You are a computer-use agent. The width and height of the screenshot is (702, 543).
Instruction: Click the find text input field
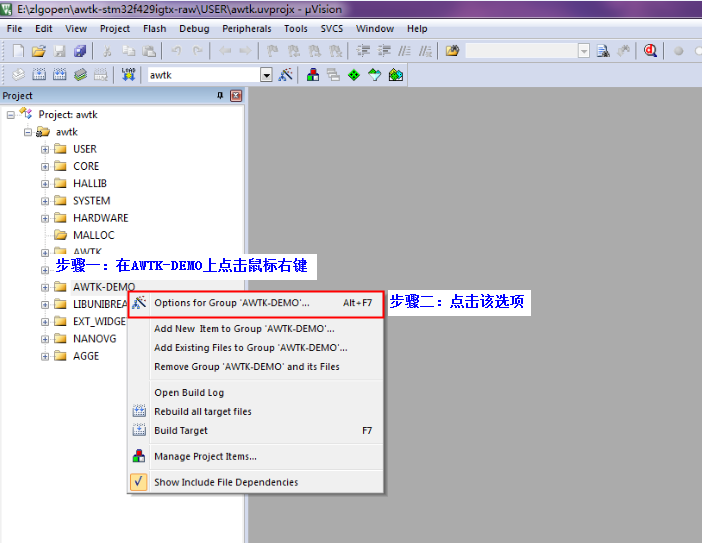point(522,51)
